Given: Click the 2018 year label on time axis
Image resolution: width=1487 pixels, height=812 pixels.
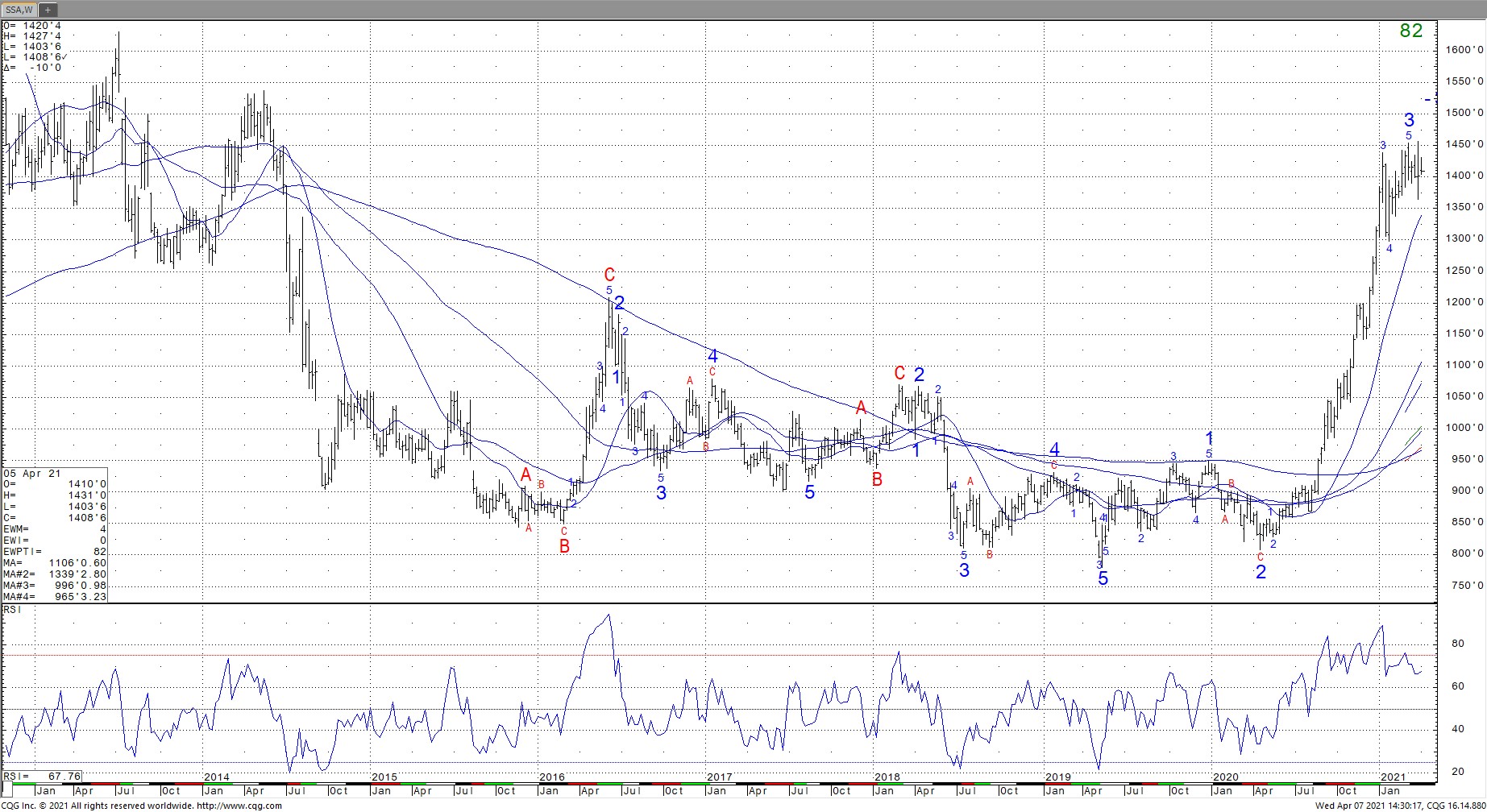Looking at the screenshot, I should pos(887,777).
